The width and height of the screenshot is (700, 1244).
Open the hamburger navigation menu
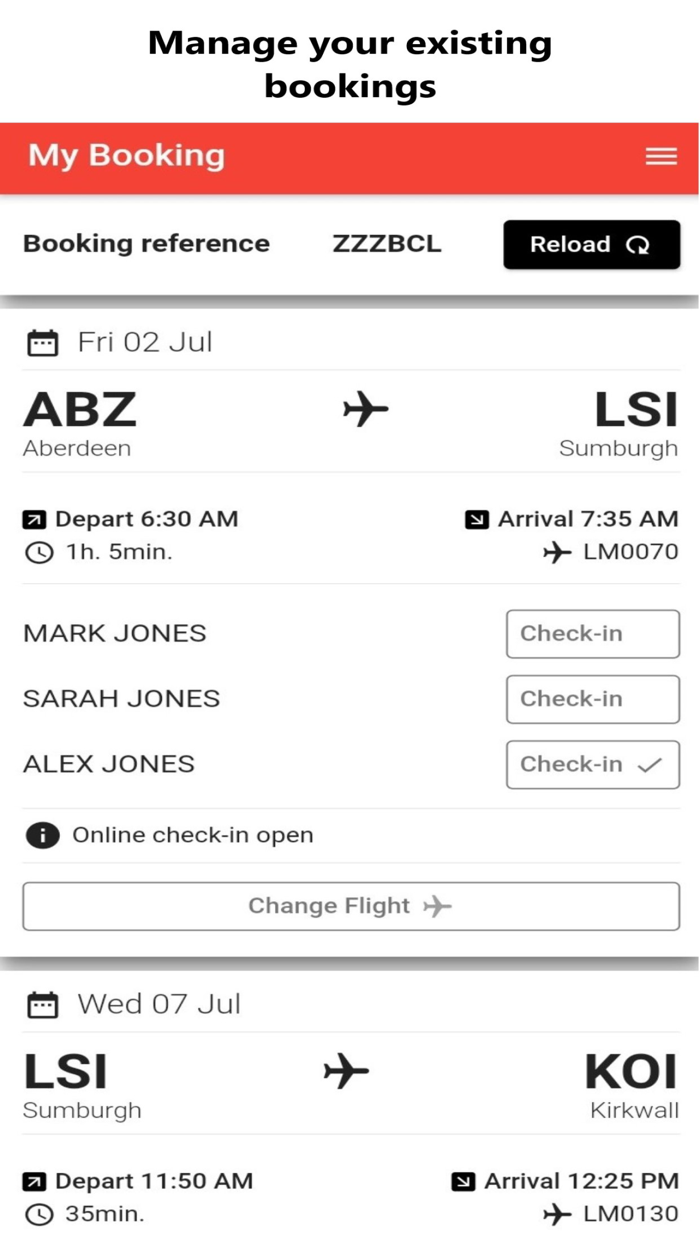(x=660, y=157)
